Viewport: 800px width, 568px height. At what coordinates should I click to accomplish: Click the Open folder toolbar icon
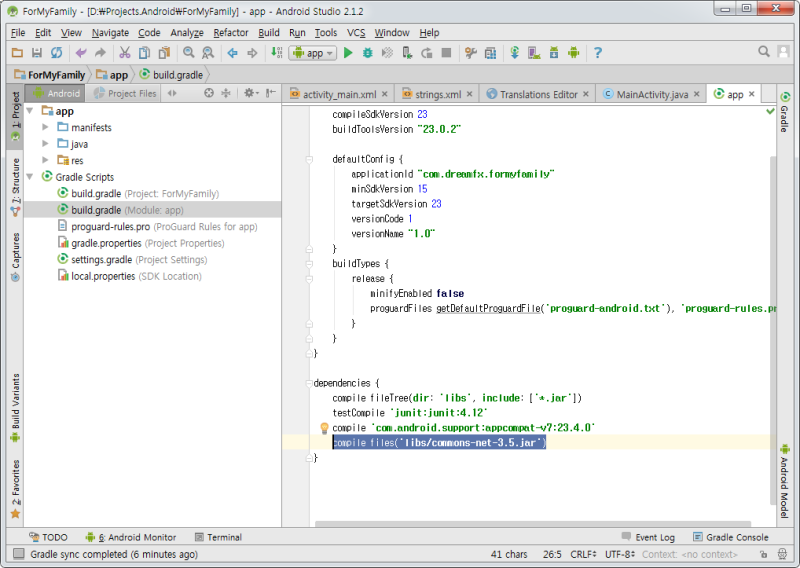coord(17,53)
